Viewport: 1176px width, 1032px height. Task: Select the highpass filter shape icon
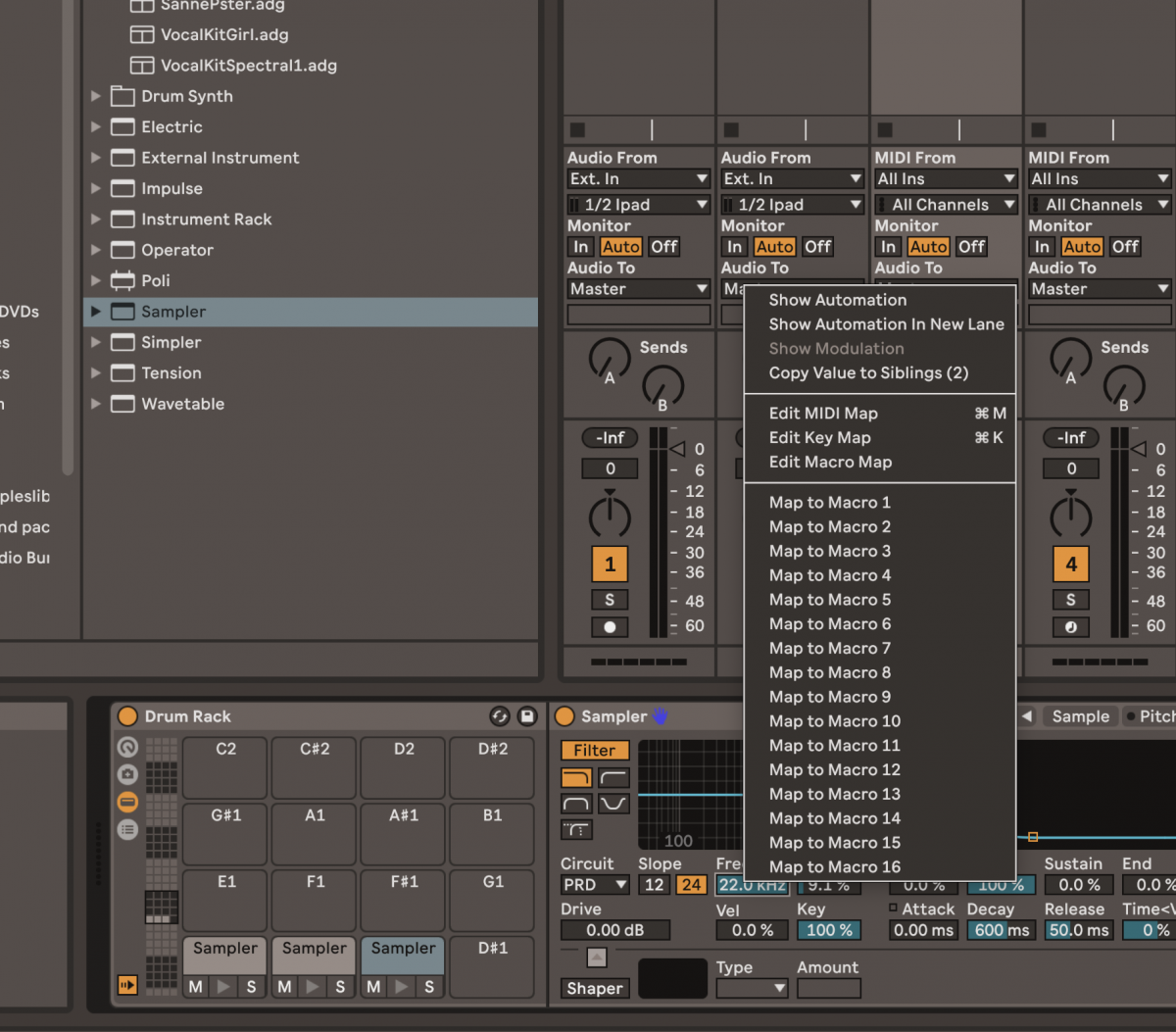pyautogui.click(x=613, y=778)
